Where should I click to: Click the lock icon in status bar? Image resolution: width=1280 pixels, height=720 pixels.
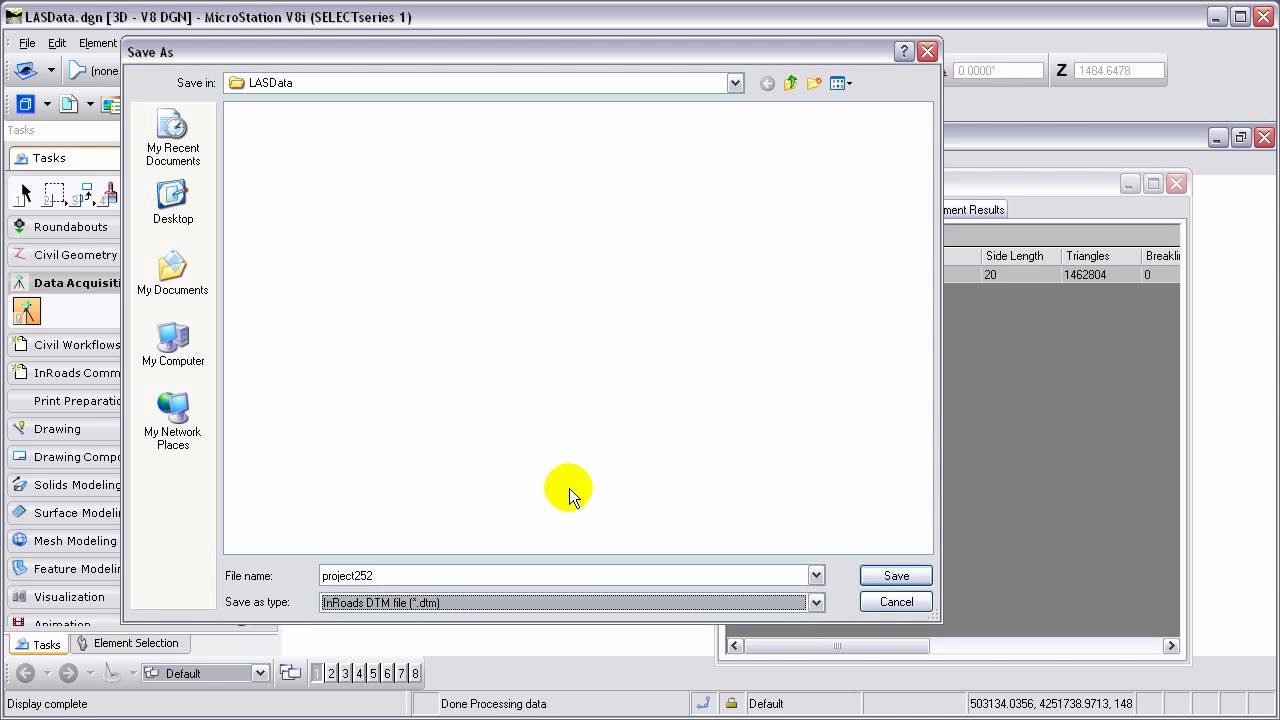pos(731,703)
